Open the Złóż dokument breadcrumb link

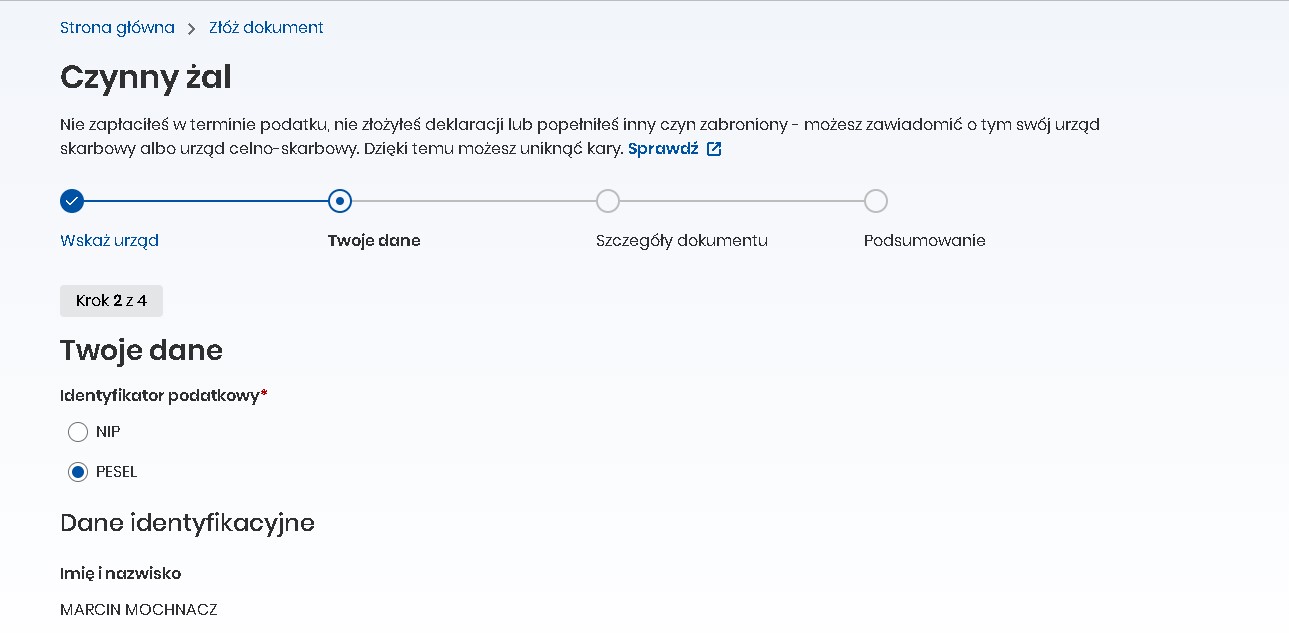[x=266, y=28]
